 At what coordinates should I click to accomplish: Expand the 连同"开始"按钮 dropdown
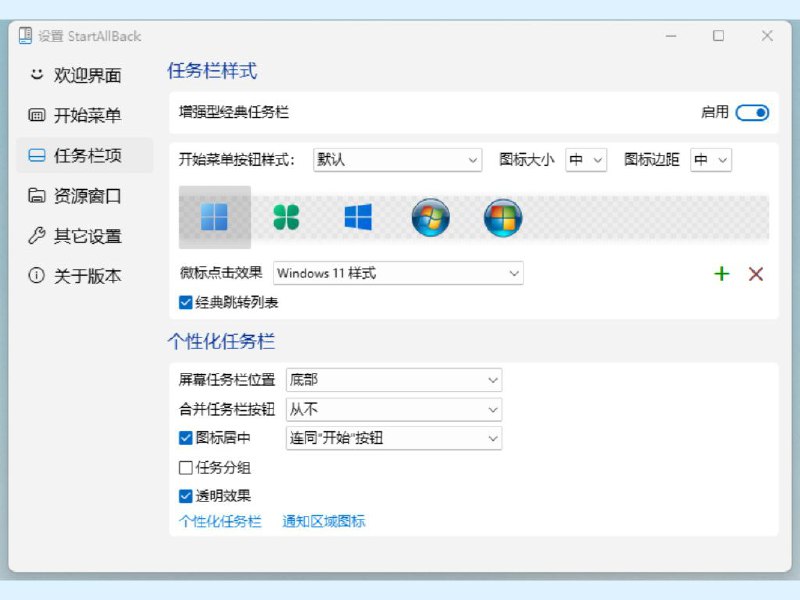pyautogui.click(x=394, y=438)
